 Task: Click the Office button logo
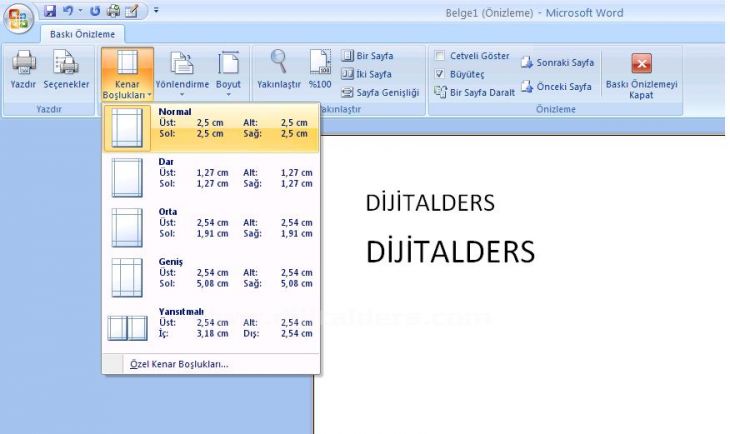[x=18, y=19]
